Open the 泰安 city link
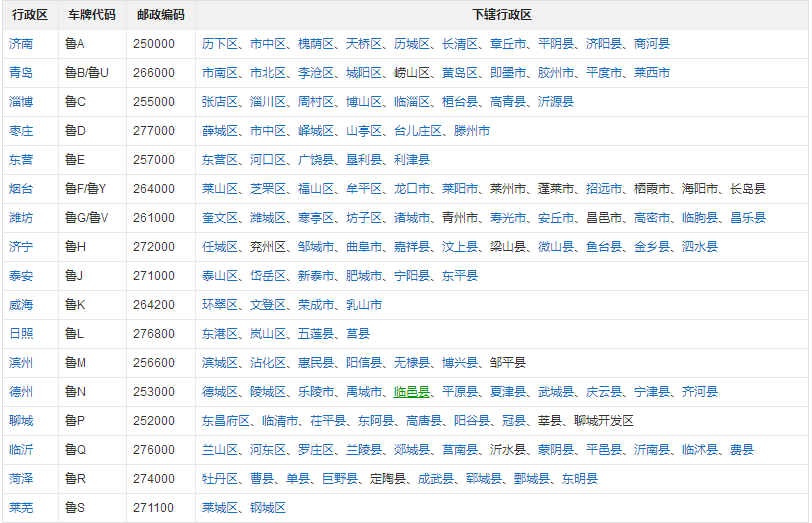Viewport: 812px width, 523px height. pyautogui.click(x=21, y=276)
